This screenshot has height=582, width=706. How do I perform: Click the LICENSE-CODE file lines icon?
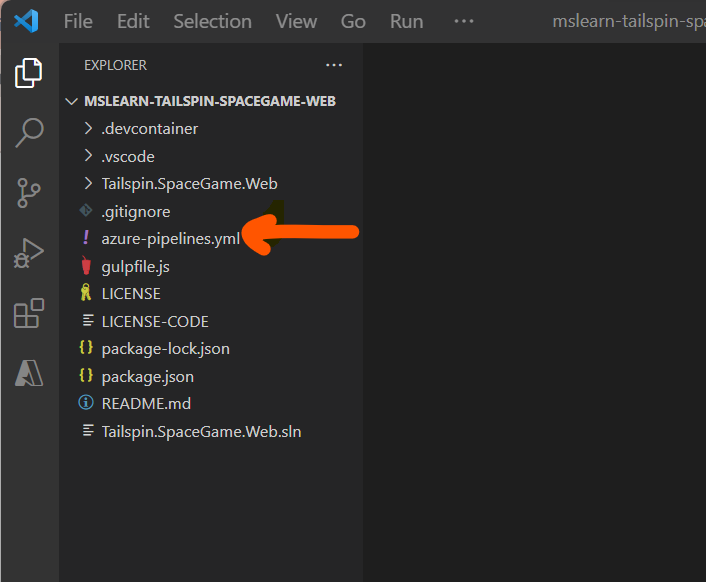pyautogui.click(x=88, y=321)
